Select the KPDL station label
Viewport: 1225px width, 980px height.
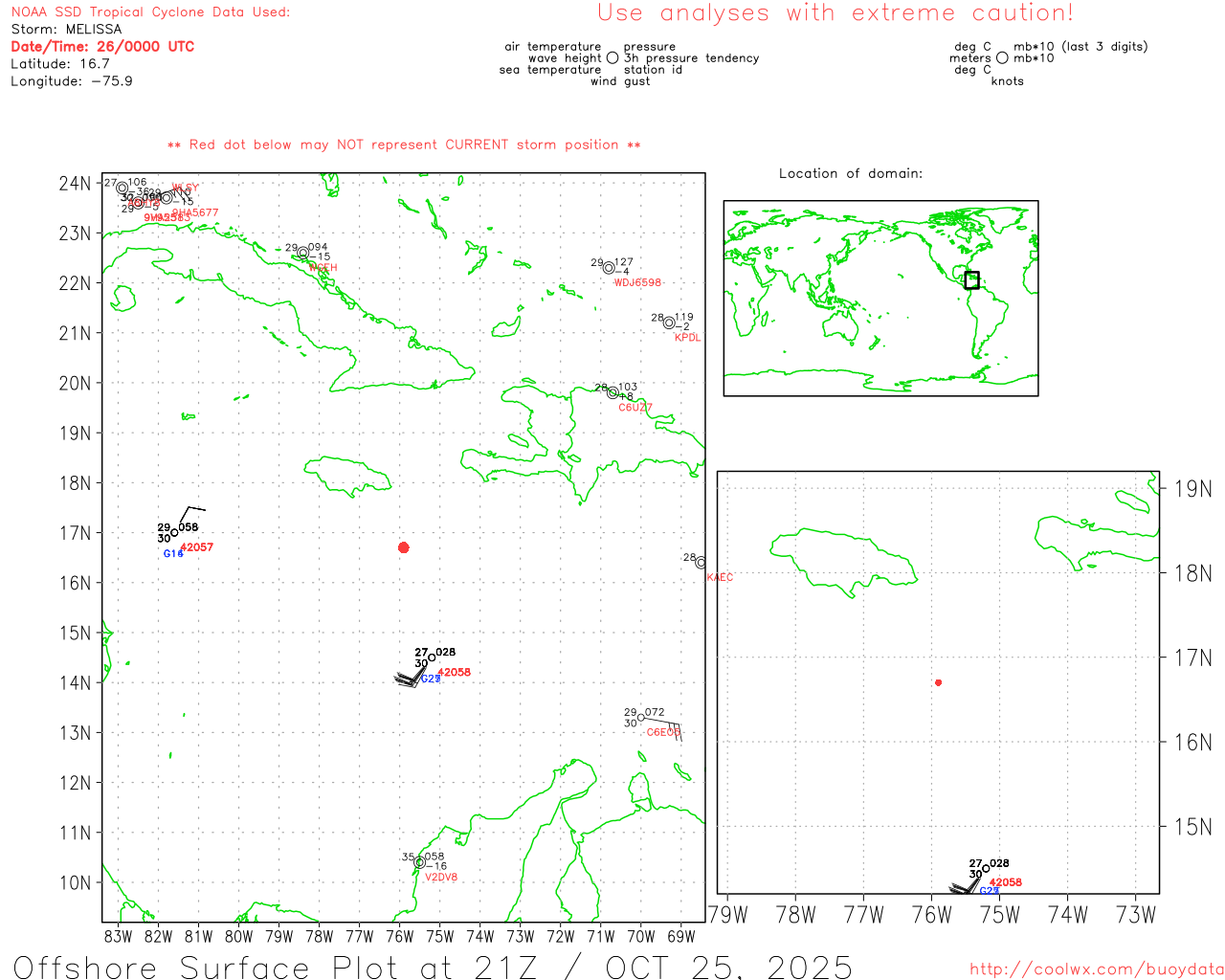tap(688, 338)
